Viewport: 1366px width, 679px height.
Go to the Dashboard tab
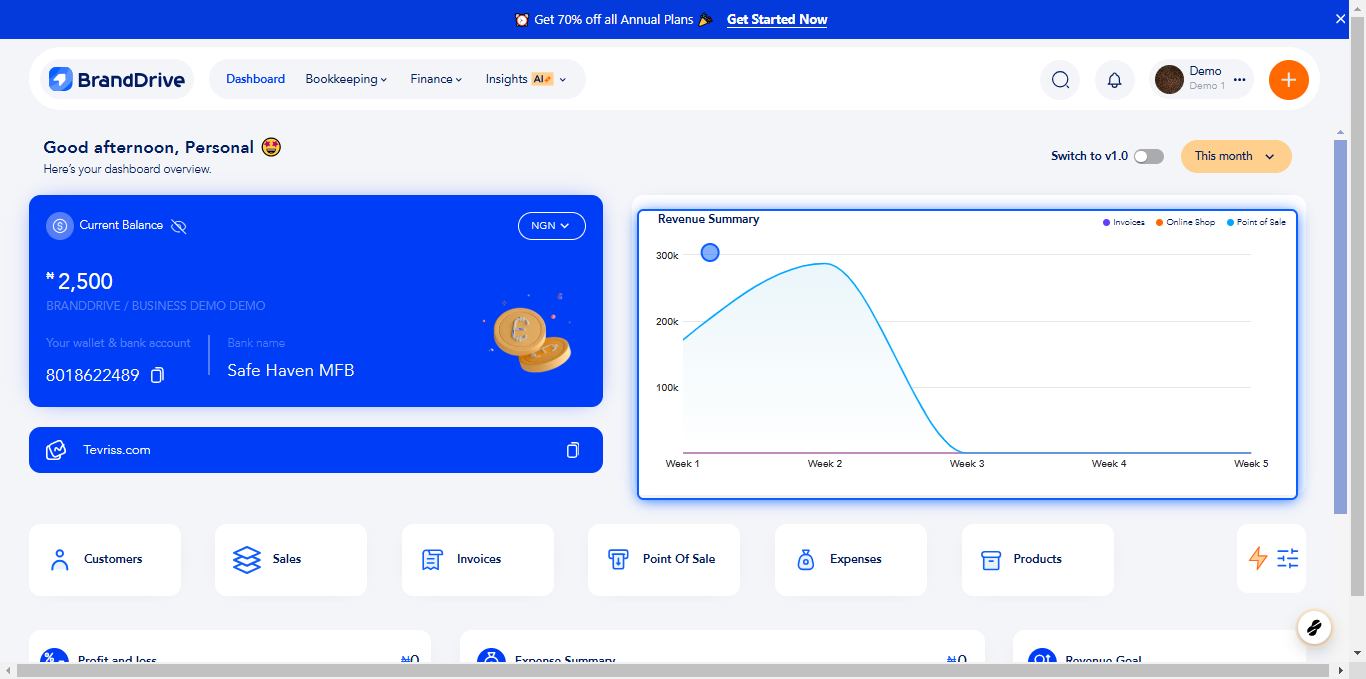click(x=255, y=79)
